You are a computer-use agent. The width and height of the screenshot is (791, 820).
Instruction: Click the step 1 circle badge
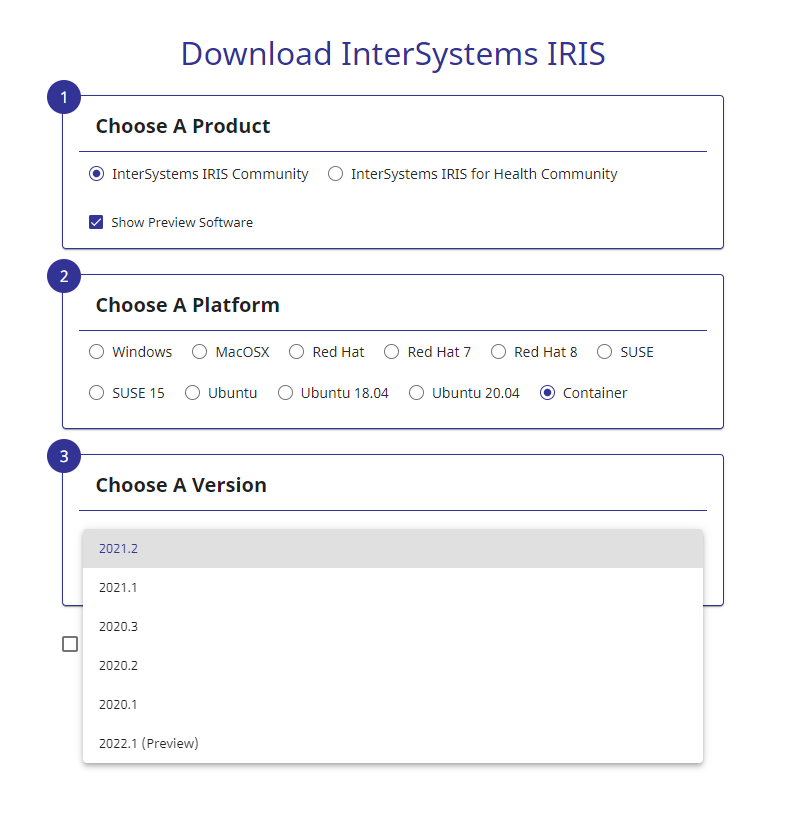click(x=64, y=98)
